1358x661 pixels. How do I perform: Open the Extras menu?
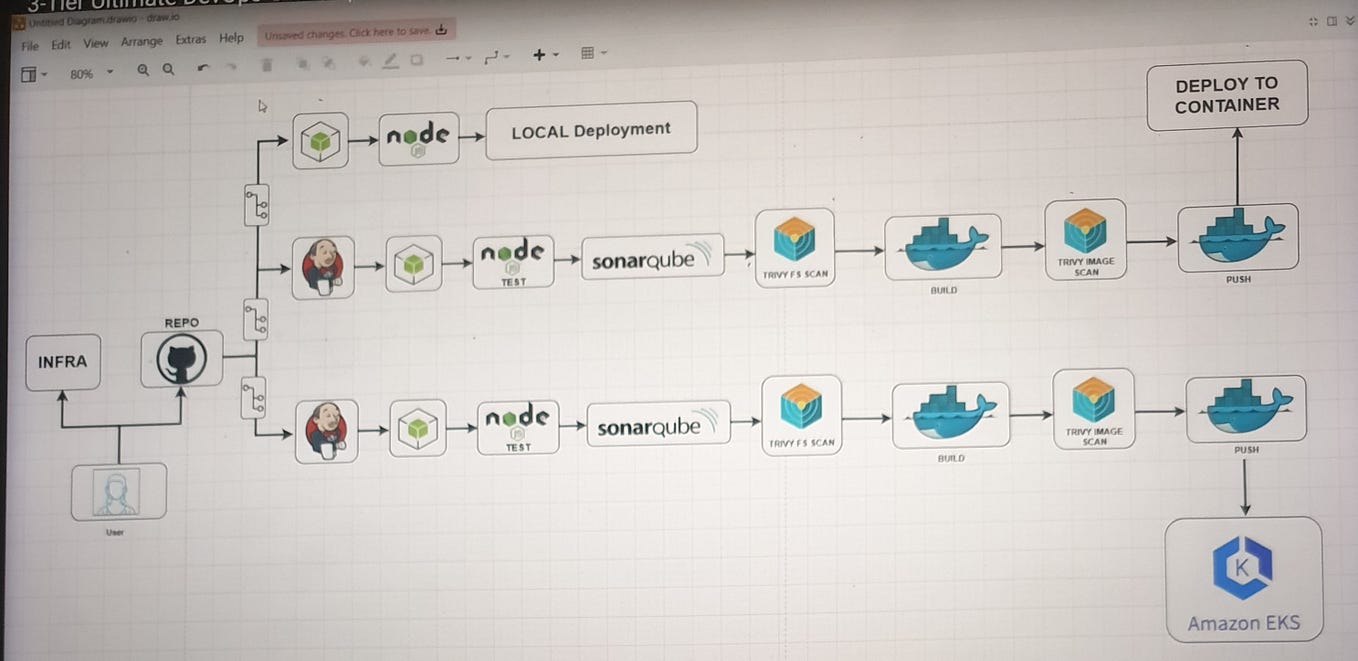pos(191,40)
